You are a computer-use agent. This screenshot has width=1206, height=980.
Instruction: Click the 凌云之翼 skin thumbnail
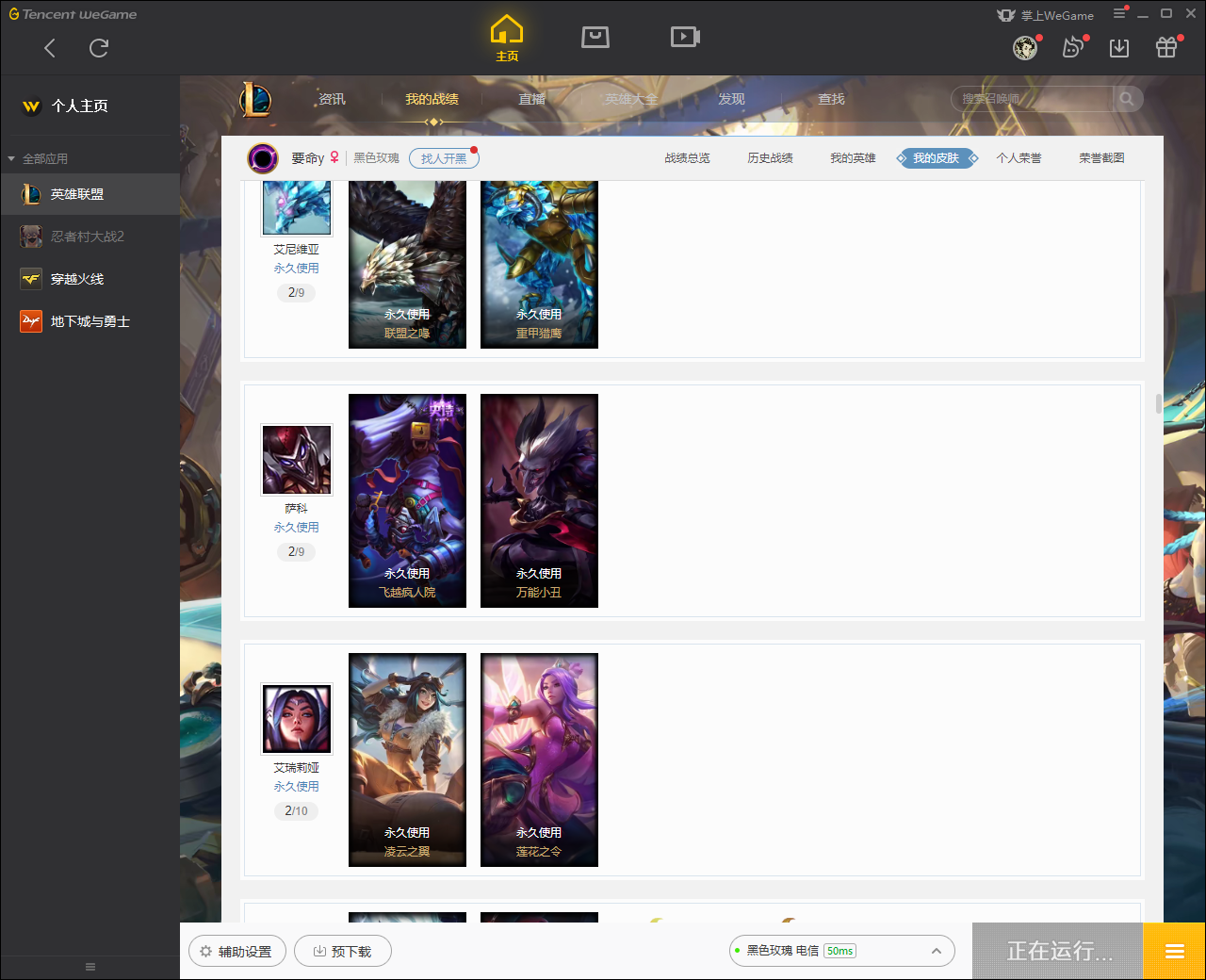pyautogui.click(x=407, y=759)
